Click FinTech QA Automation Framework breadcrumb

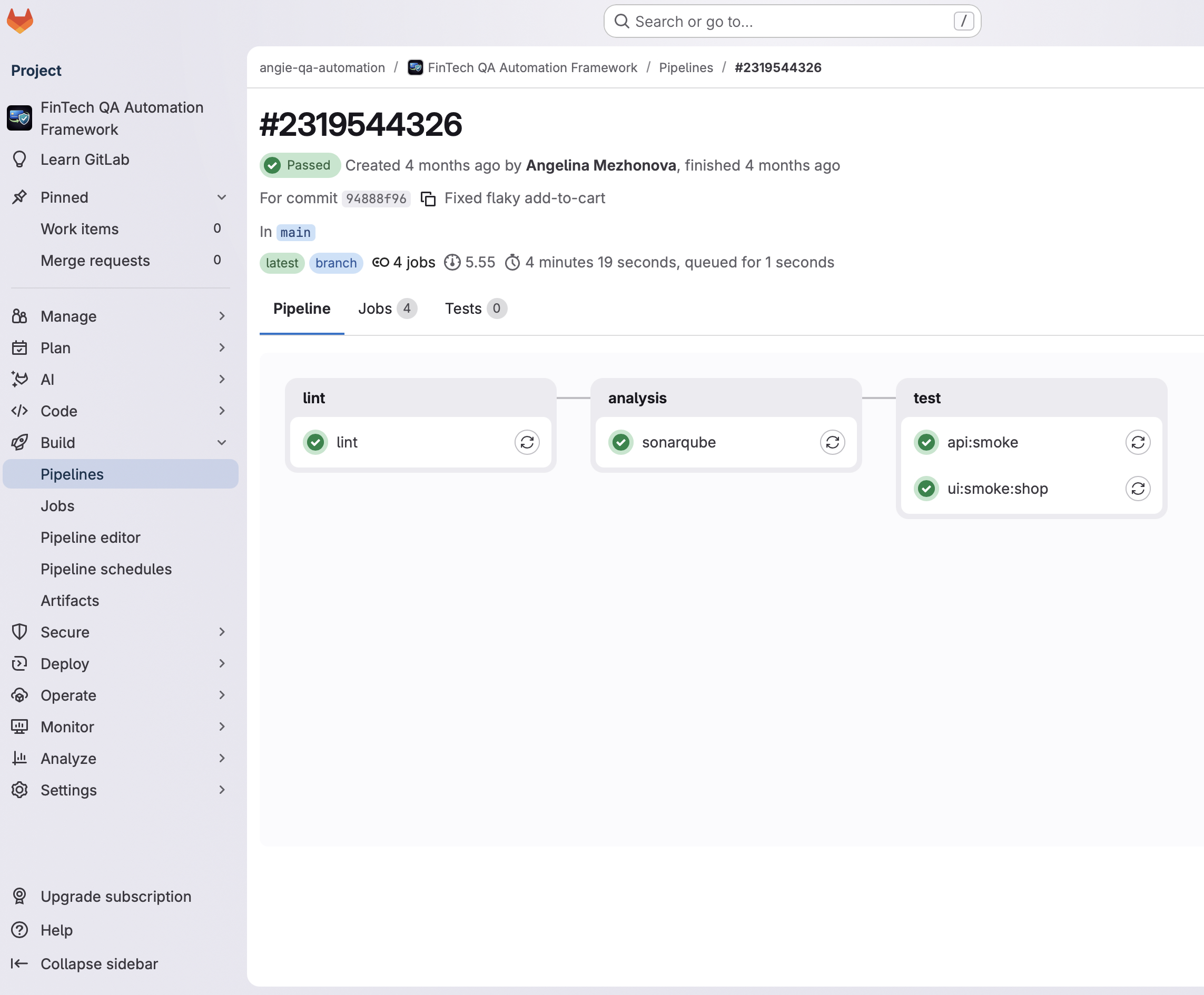522,67
